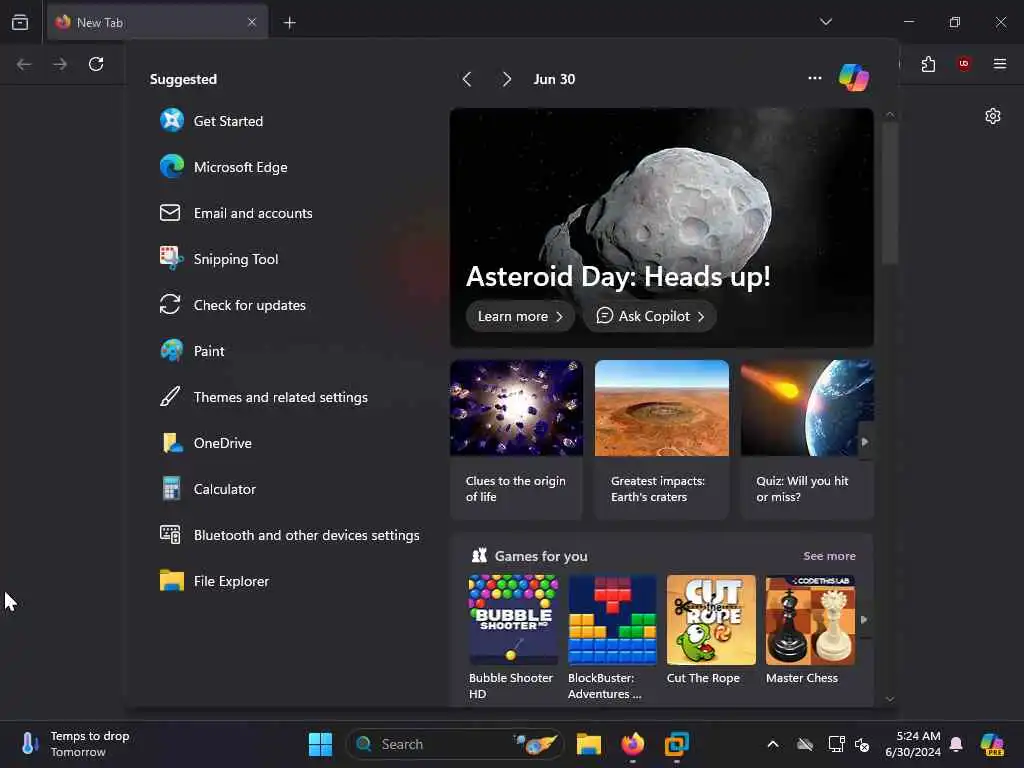This screenshot has height=768, width=1024.
Task: Open VirtualBox icon on the taskbar
Action: click(x=677, y=744)
